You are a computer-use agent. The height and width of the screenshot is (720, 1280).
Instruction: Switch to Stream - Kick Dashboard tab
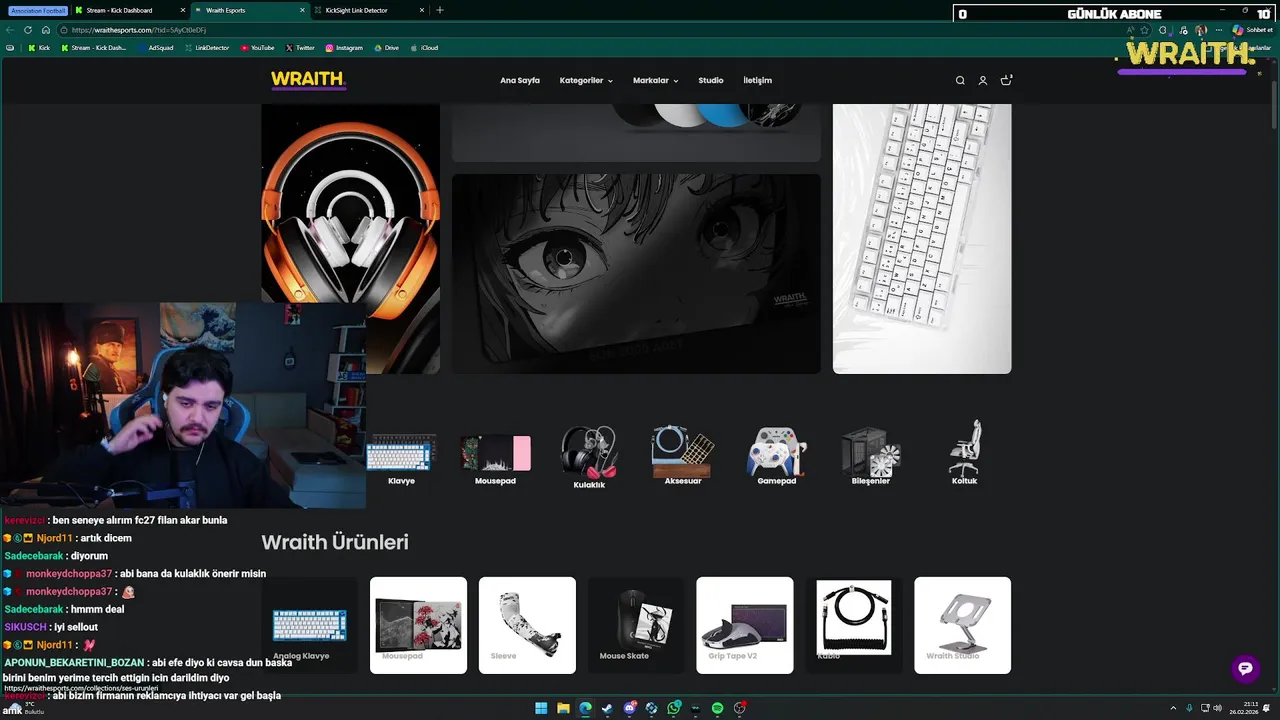point(128,10)
